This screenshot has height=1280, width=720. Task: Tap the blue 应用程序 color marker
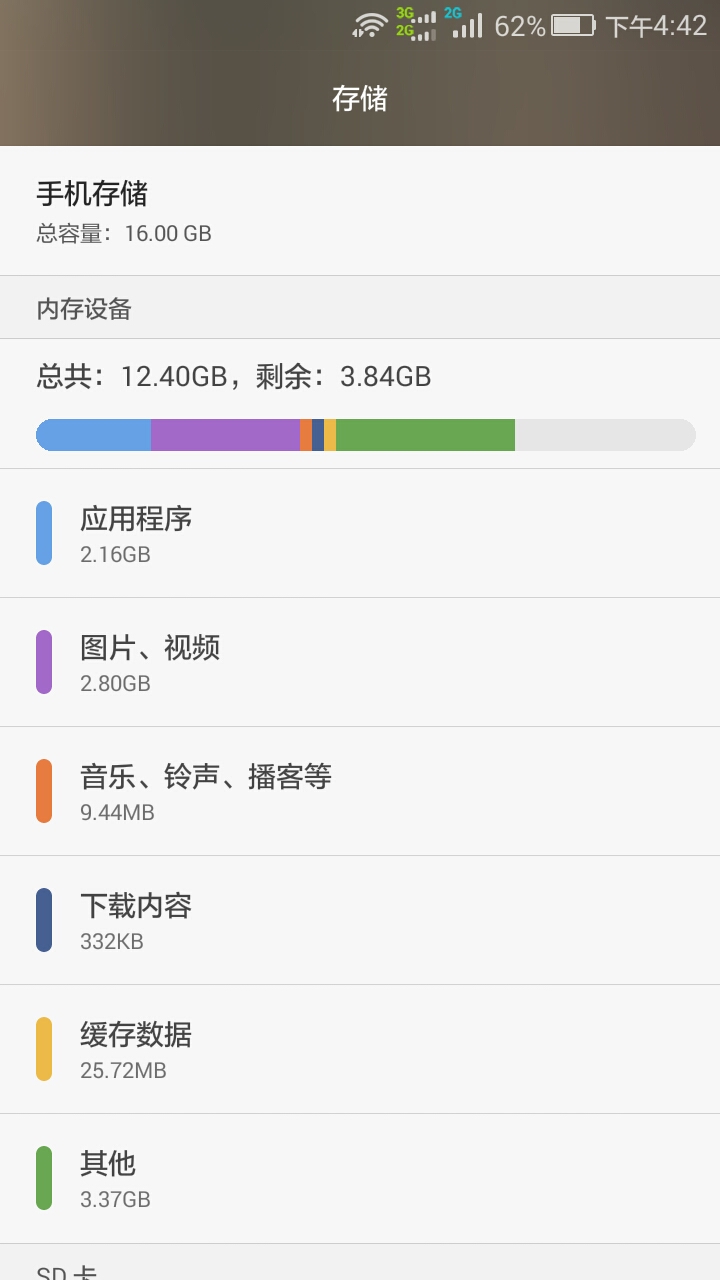pyautogui.click(x=44, y=533)
